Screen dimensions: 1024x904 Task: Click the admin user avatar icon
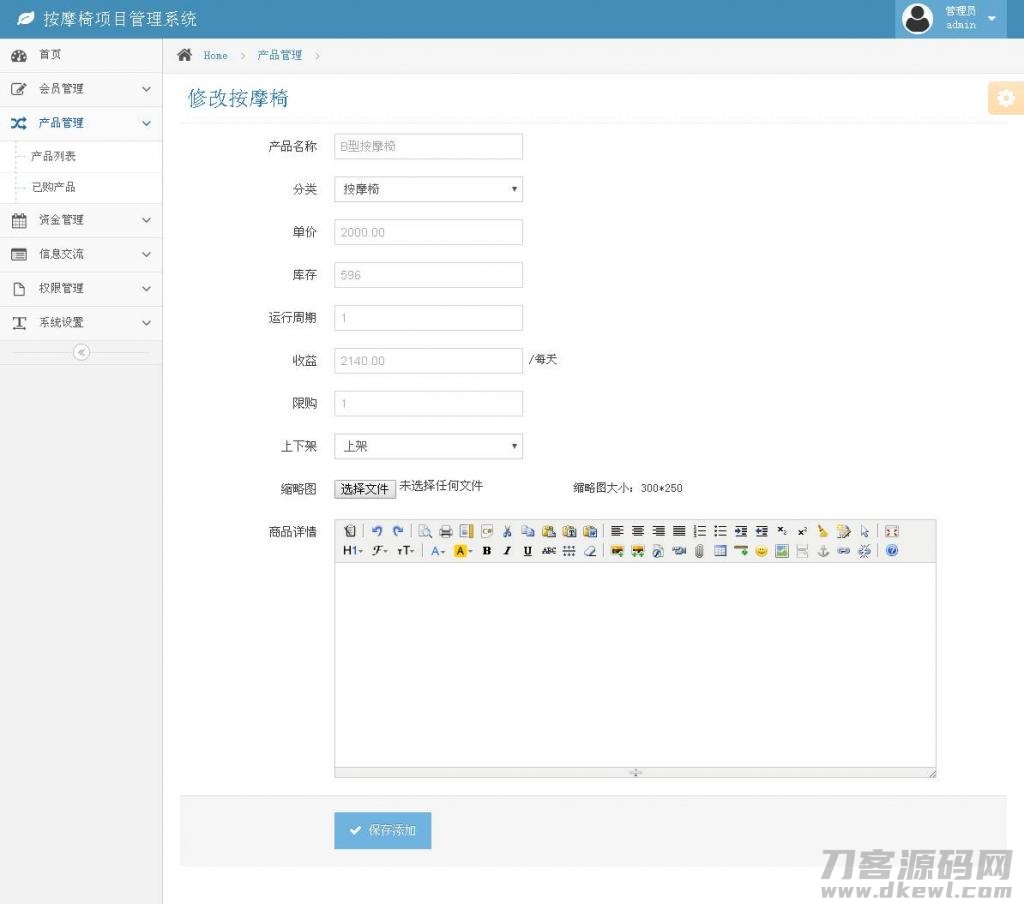click(917, 18)
